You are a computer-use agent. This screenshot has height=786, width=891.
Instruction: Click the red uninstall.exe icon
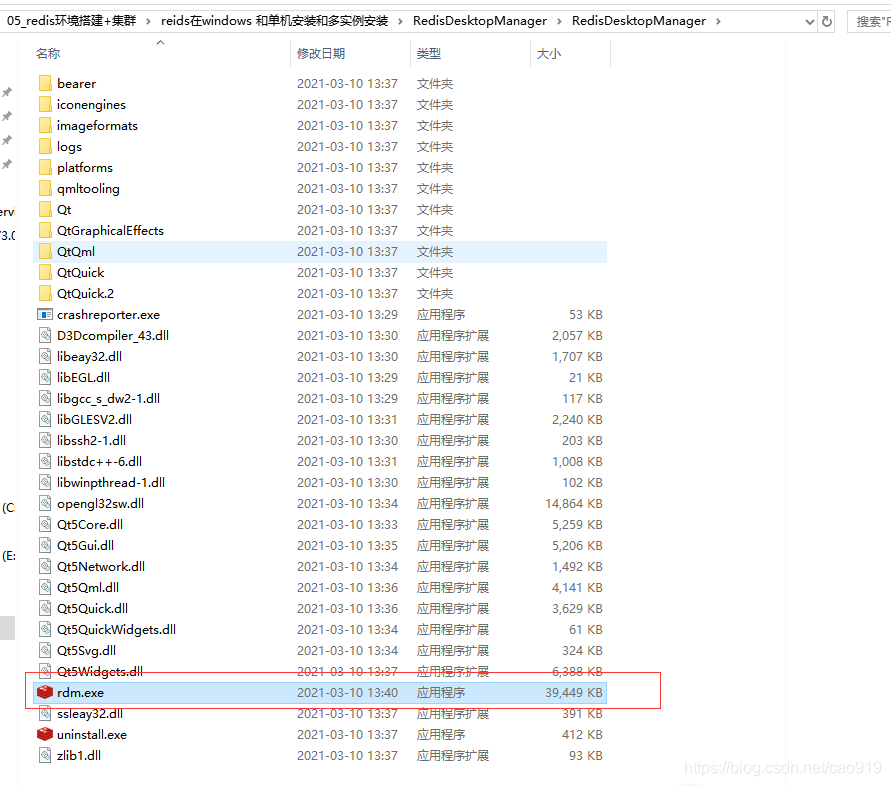[45, 734]
